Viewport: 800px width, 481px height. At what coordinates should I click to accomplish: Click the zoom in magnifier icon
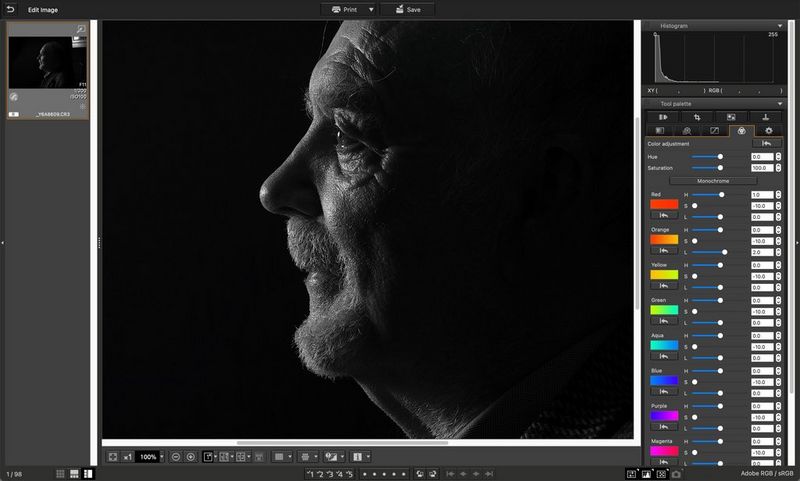(x=190, y=456)
